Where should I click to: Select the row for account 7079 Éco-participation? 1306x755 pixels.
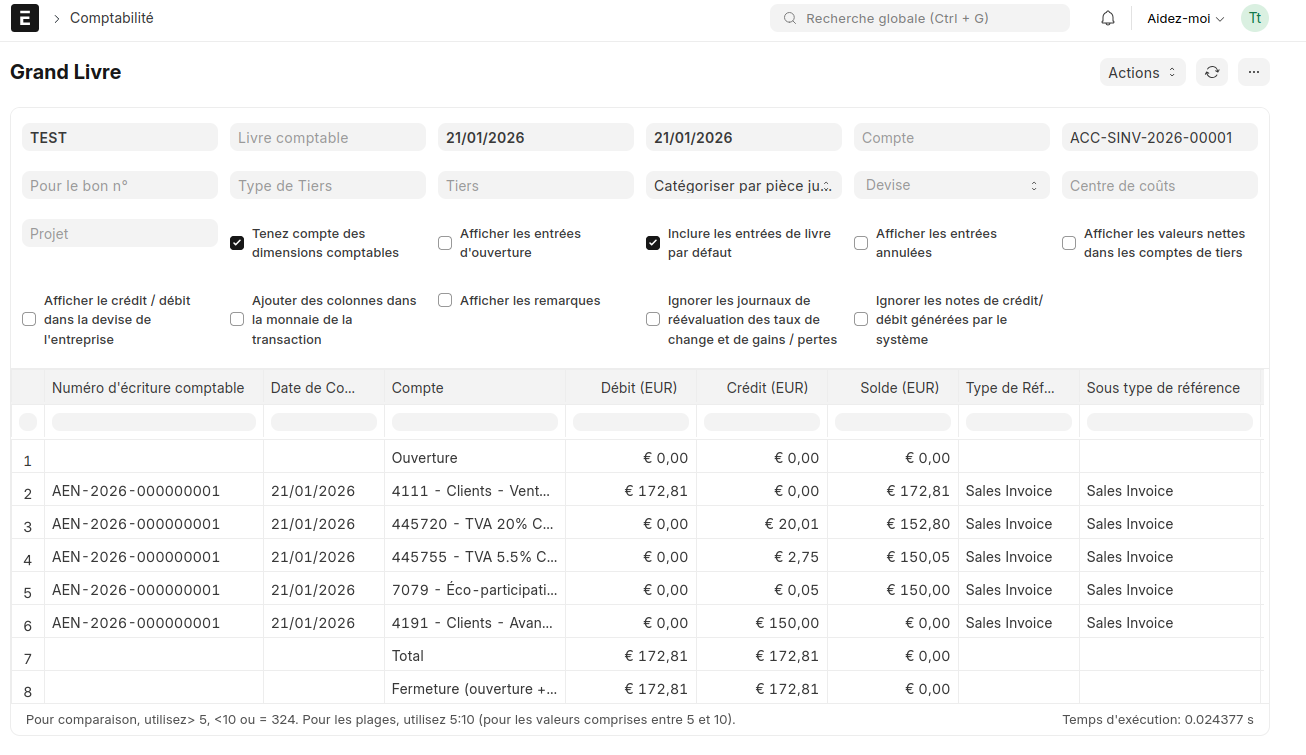pos(636,590)
